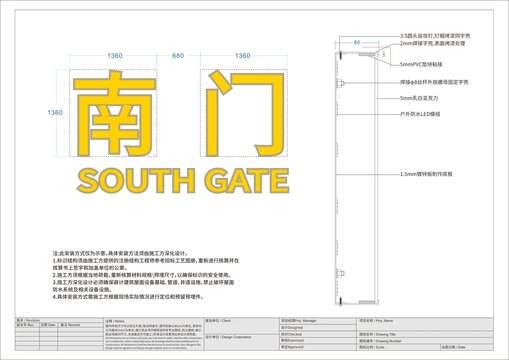
Task: Select the 80 width dimension on section
Action: pyautogui.click(x=357, y=42)
